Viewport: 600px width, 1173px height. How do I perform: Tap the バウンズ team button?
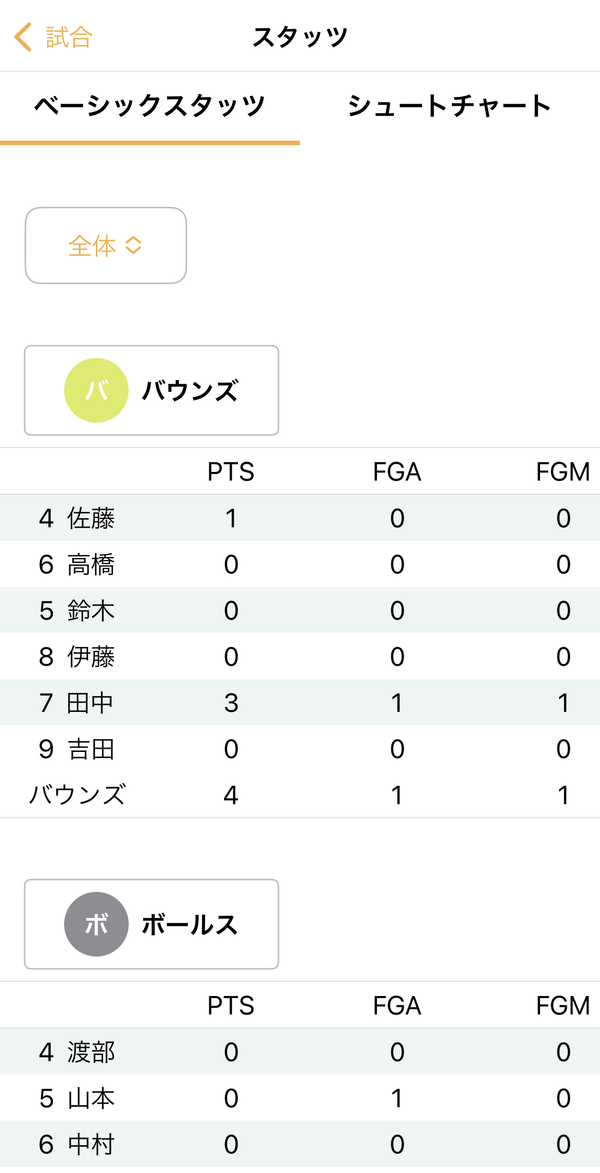click(x=151, y=391)
